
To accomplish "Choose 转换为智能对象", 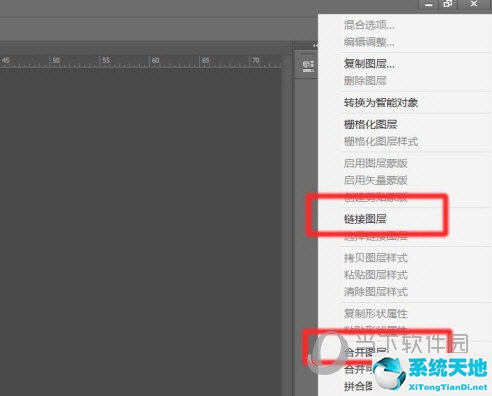I will point(381,102).
